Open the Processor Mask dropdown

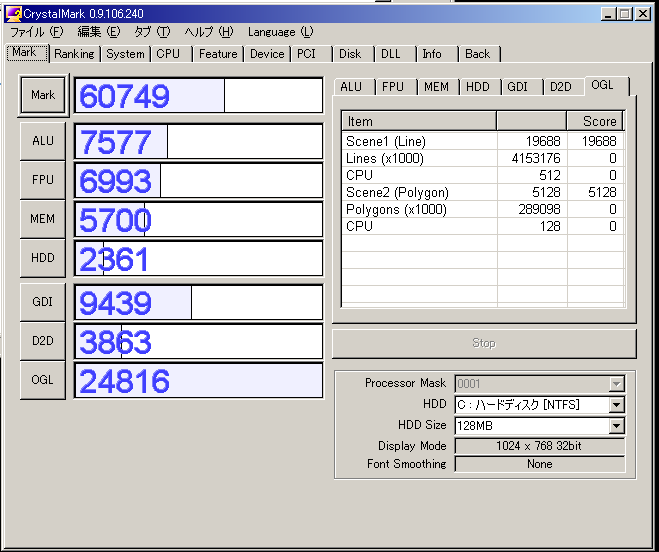point(616,384)
